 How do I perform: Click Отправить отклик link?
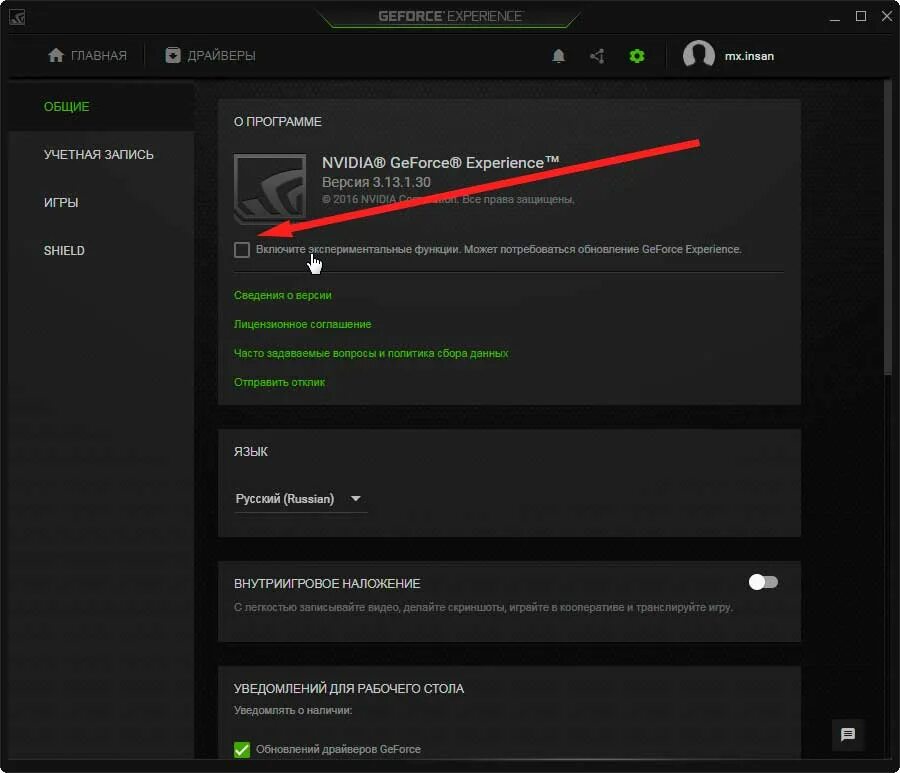point(280,382)
